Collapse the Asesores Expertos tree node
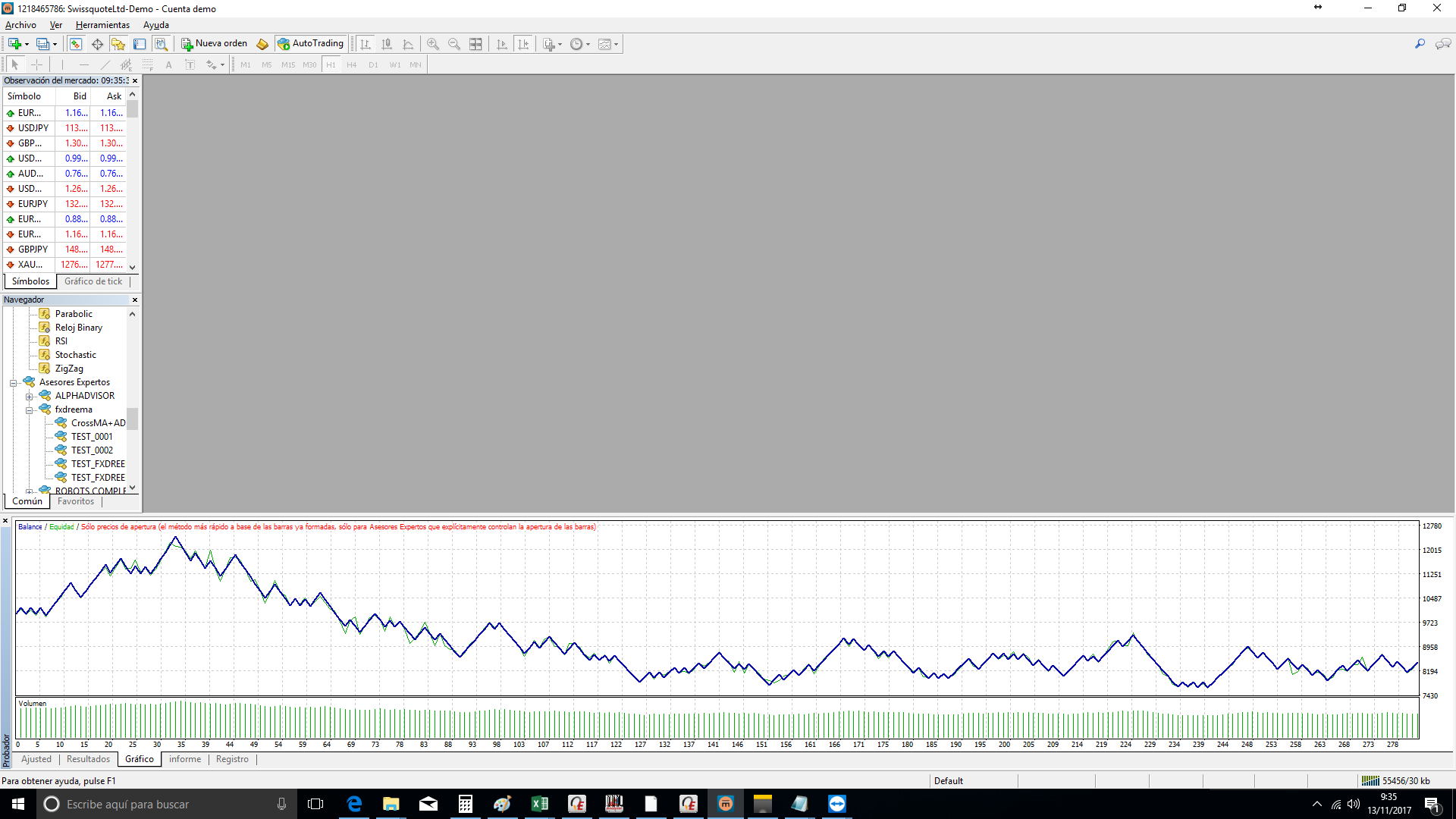This screenshot has height=819, width=1456. point(13,383)
